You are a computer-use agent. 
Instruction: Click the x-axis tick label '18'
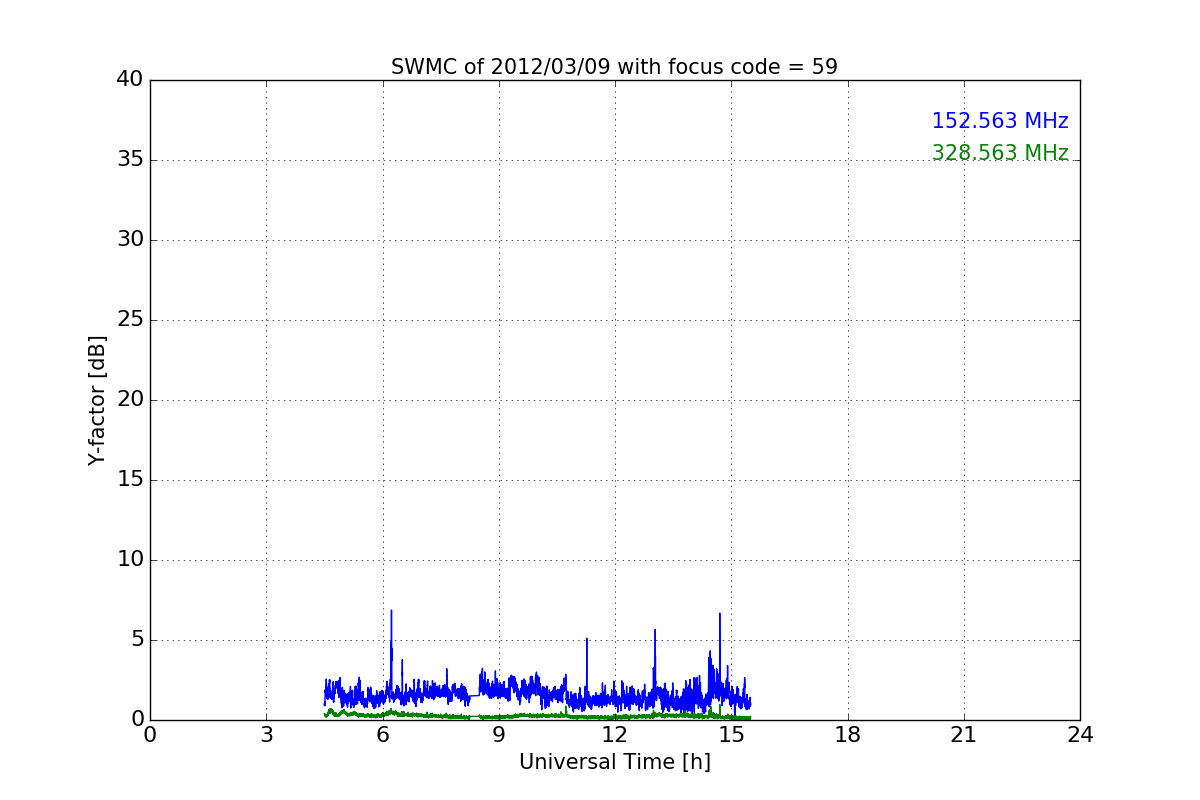click(848, 735)
